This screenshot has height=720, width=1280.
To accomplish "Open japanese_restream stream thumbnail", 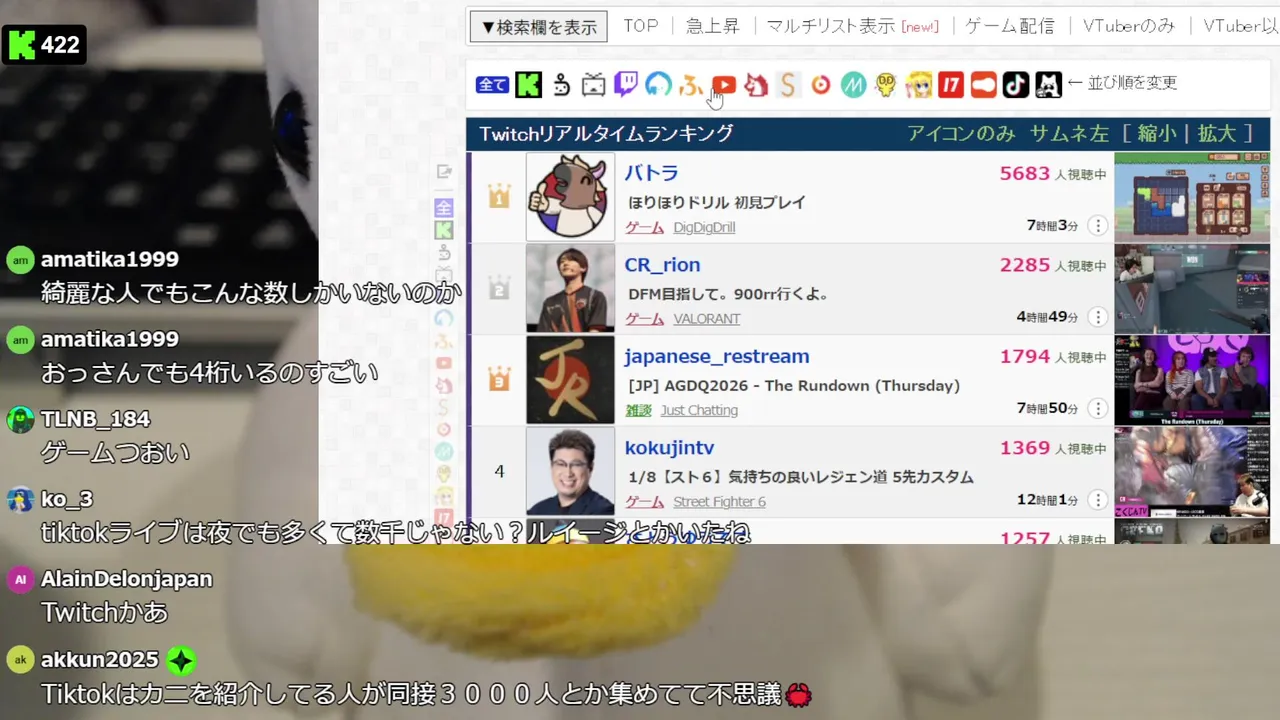I will pyautogui.click(x=1192, y=380).
